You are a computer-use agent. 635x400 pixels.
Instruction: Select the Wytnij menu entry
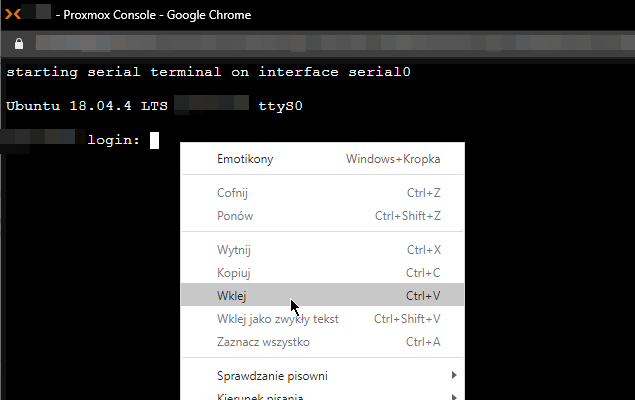coord(234,249)
